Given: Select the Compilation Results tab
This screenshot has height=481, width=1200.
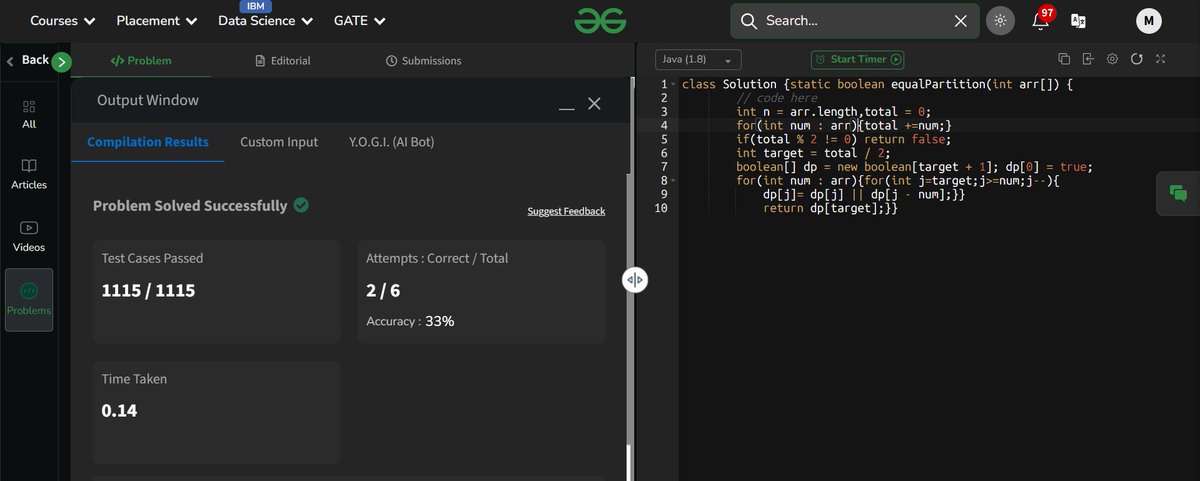Looking at the screenshot, I should [x=148, y=142].
